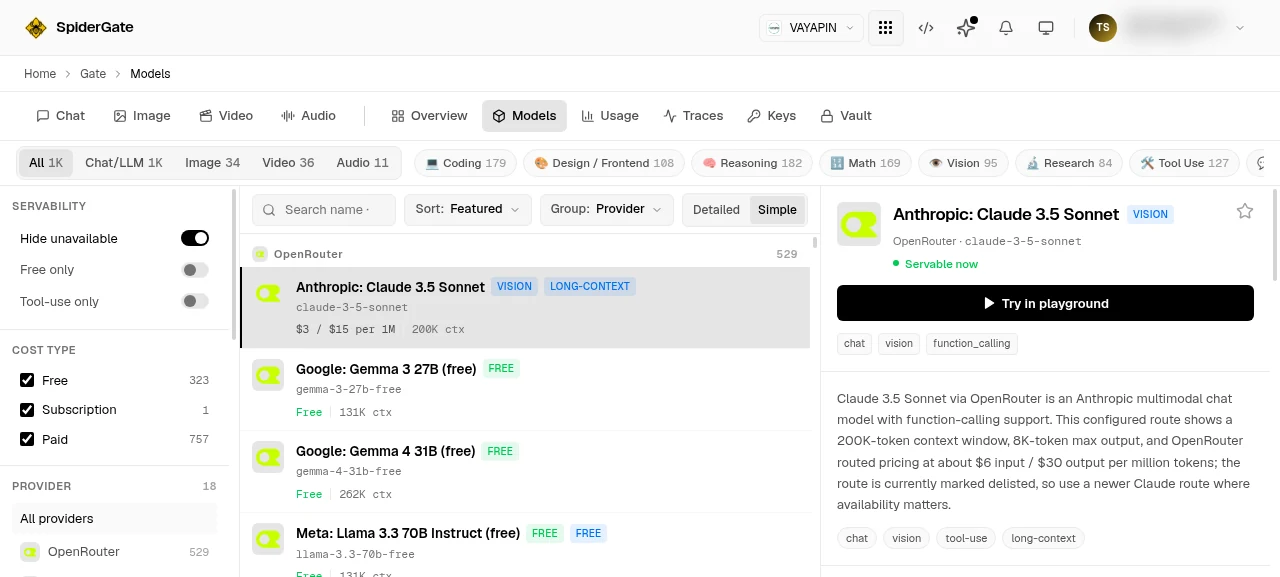Screen dimensions: 1280x577
Task: Filter by Chat/LLM 1K models
Action: tap(124, 163)
